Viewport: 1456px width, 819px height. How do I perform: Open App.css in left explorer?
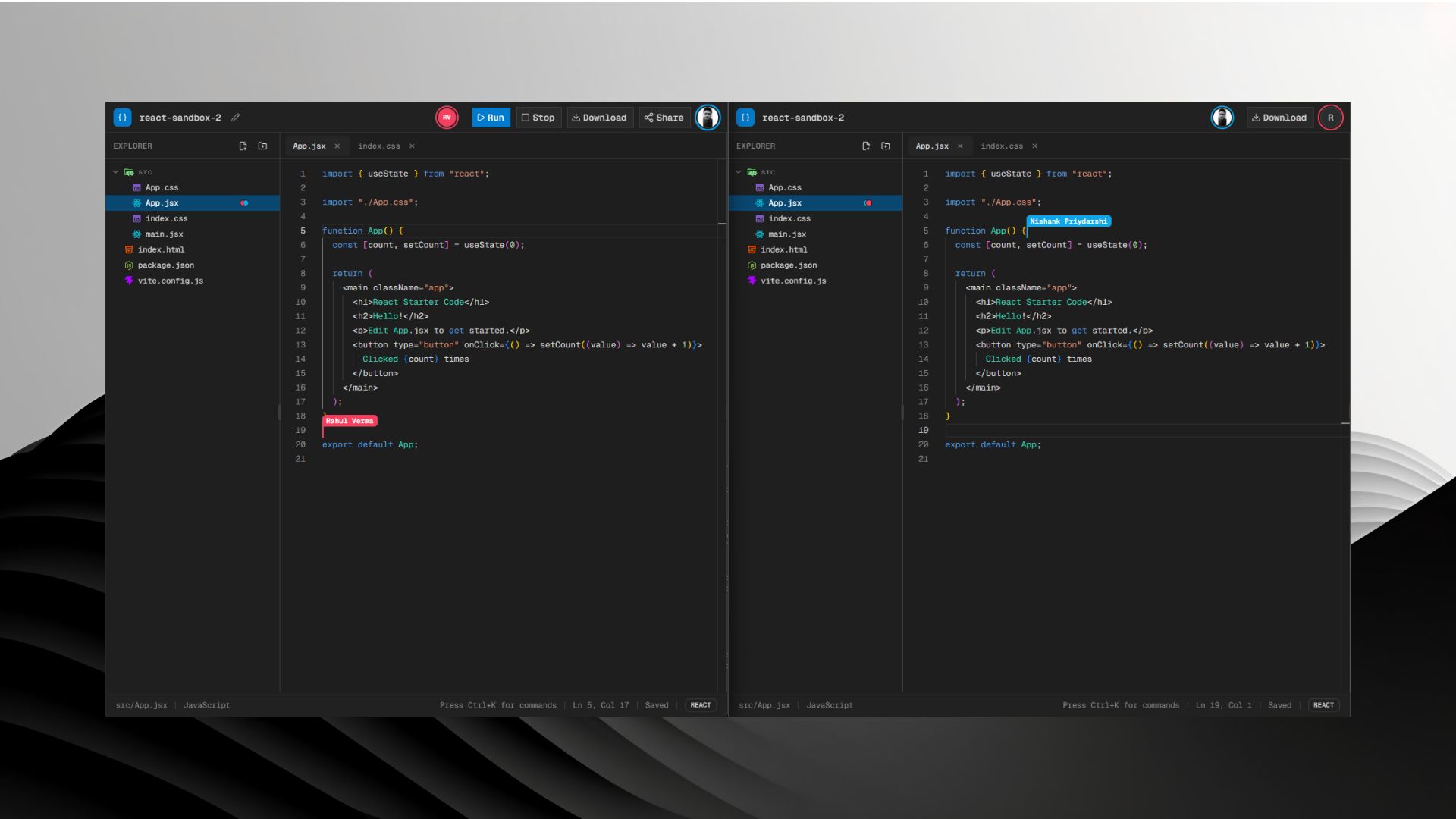[x=193, y=187]
